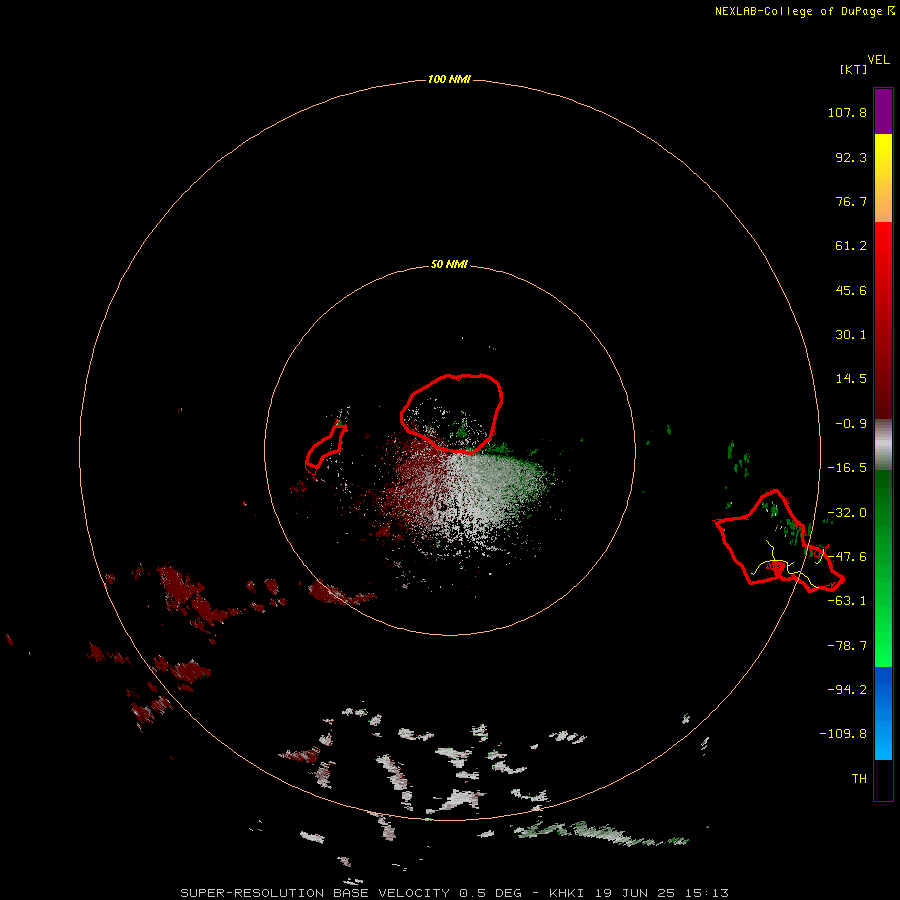Click the 76.7 legend value
The image size is (900, 900).
(x=851, y=201)
